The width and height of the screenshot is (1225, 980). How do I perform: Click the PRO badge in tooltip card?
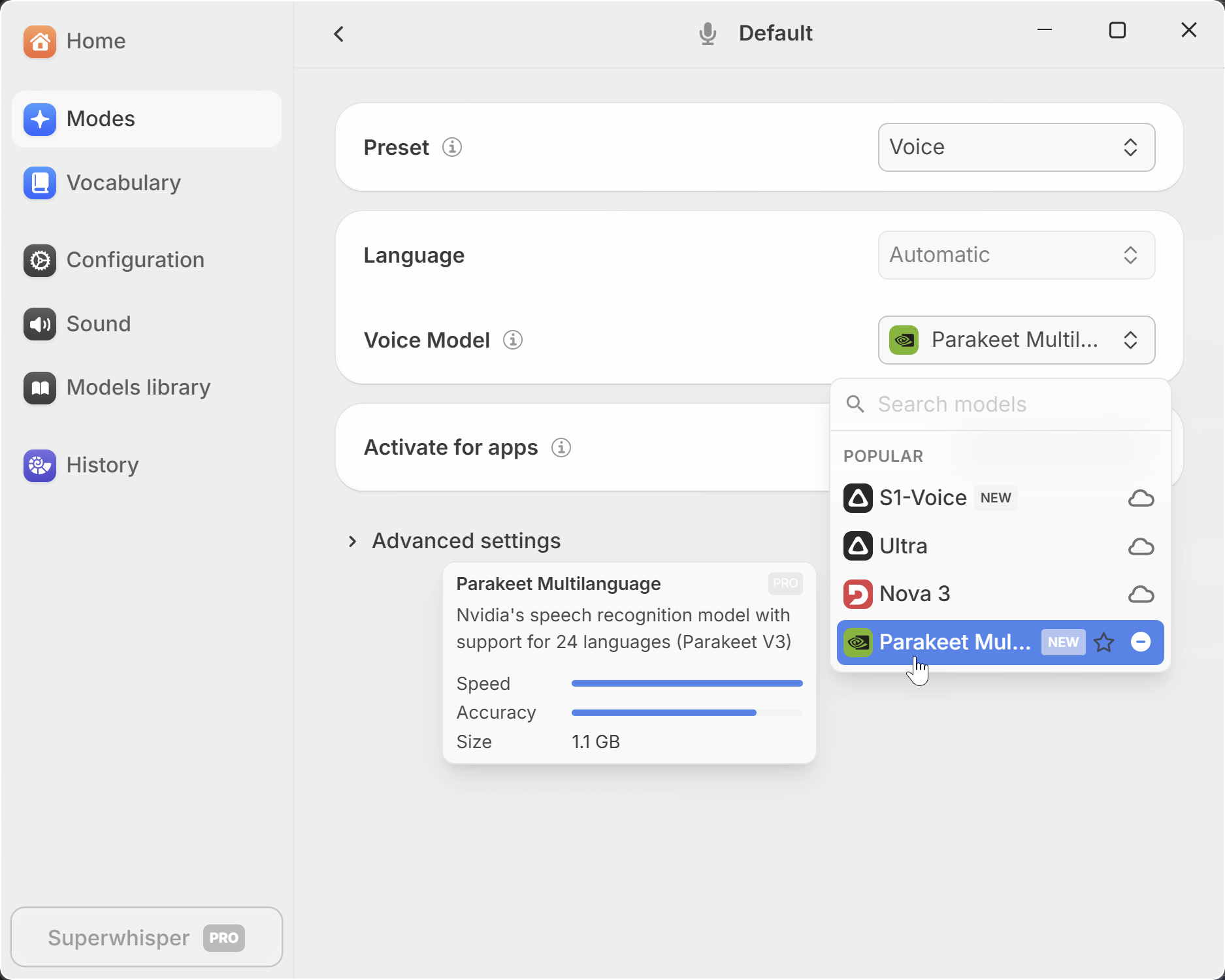click(785, 583)
